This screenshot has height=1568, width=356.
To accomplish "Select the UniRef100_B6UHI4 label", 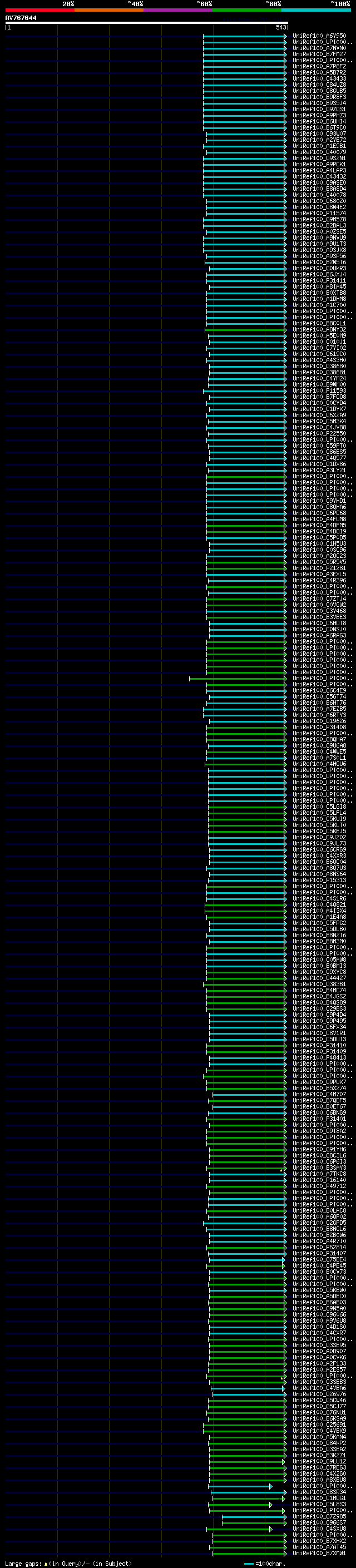I will pyautogui.click(x=319, y=121).
